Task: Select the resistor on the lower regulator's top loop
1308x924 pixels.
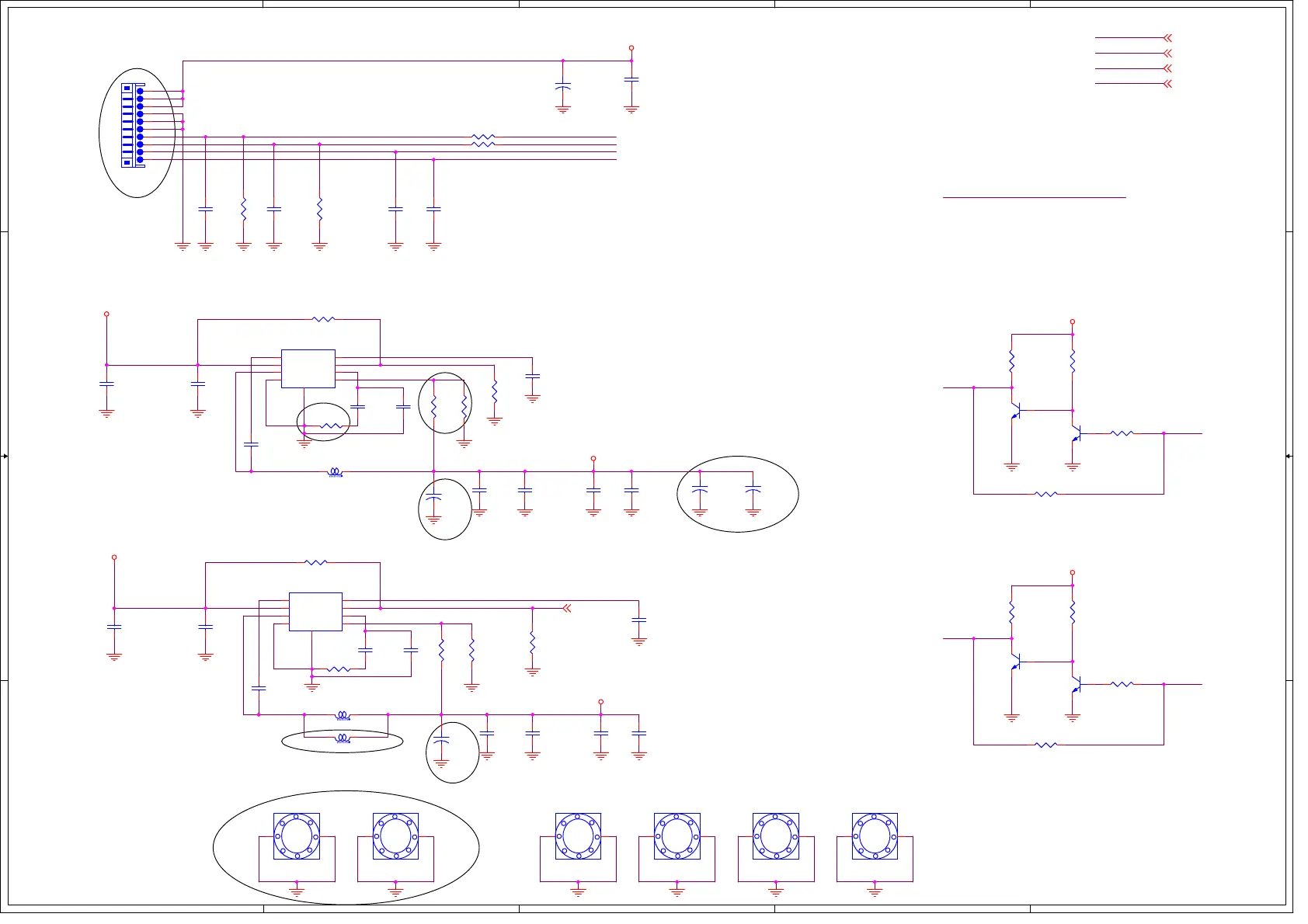Action: click(315, 562)
